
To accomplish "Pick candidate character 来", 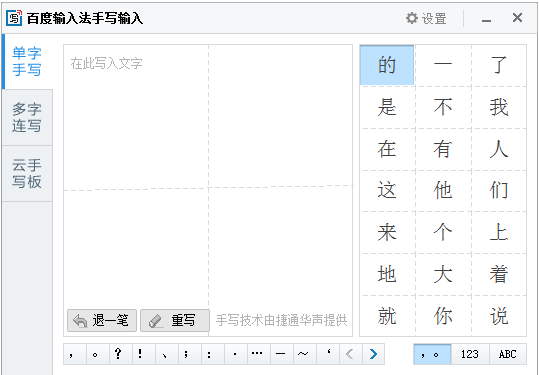I will [387, 233].
